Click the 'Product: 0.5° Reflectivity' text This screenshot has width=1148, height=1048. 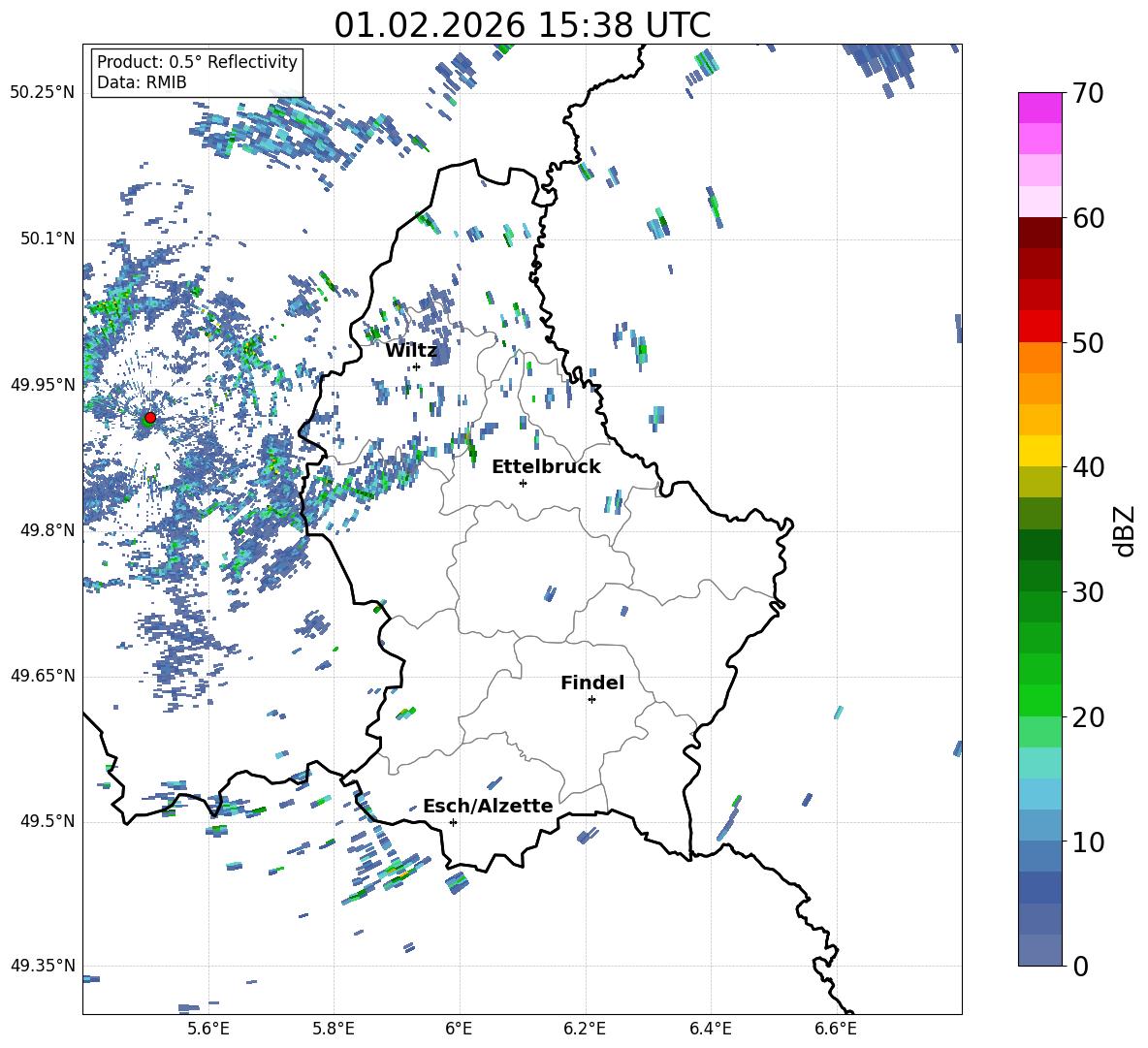pos(197,61)
